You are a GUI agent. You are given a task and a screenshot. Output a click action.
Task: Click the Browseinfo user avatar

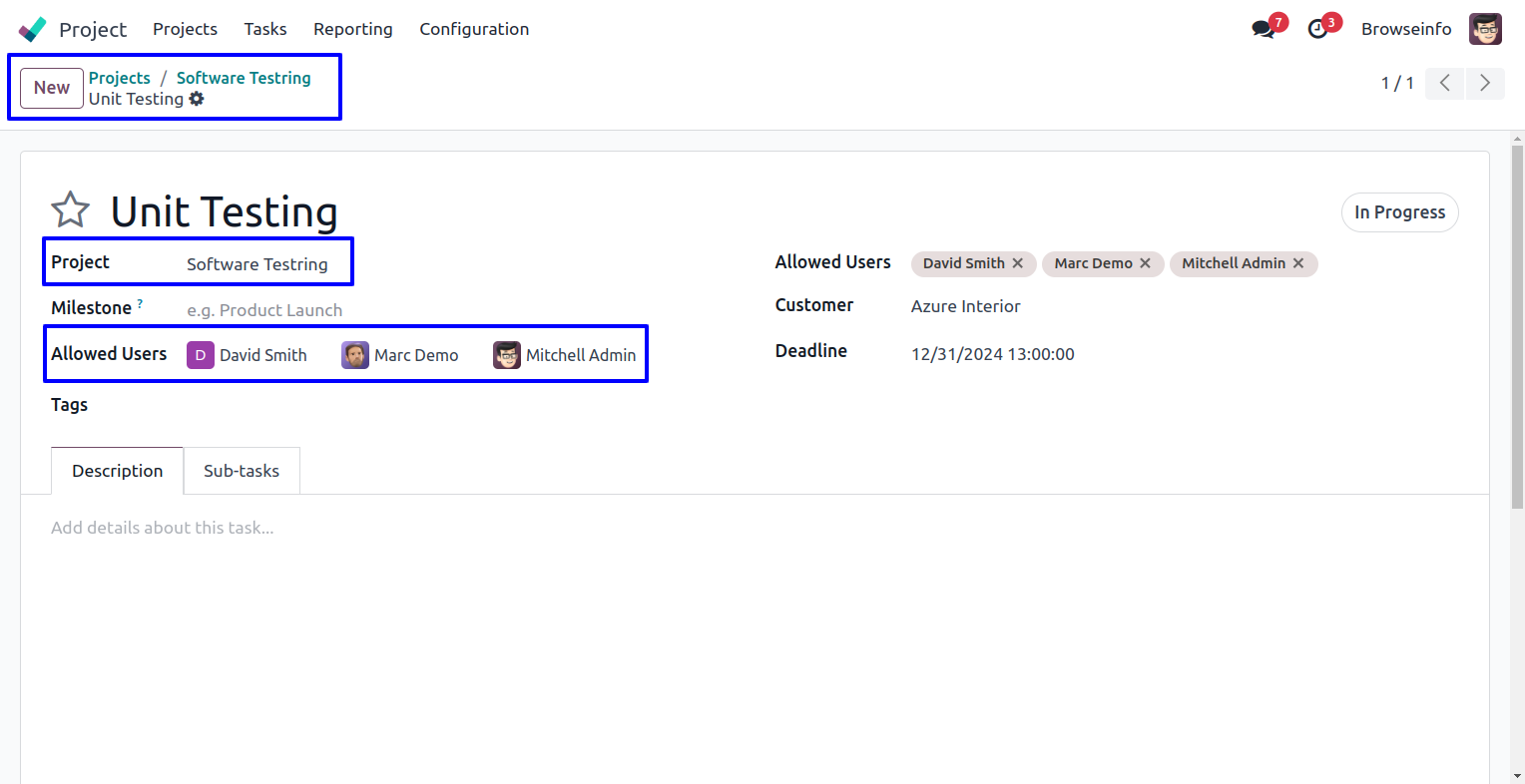point(1485,29)
